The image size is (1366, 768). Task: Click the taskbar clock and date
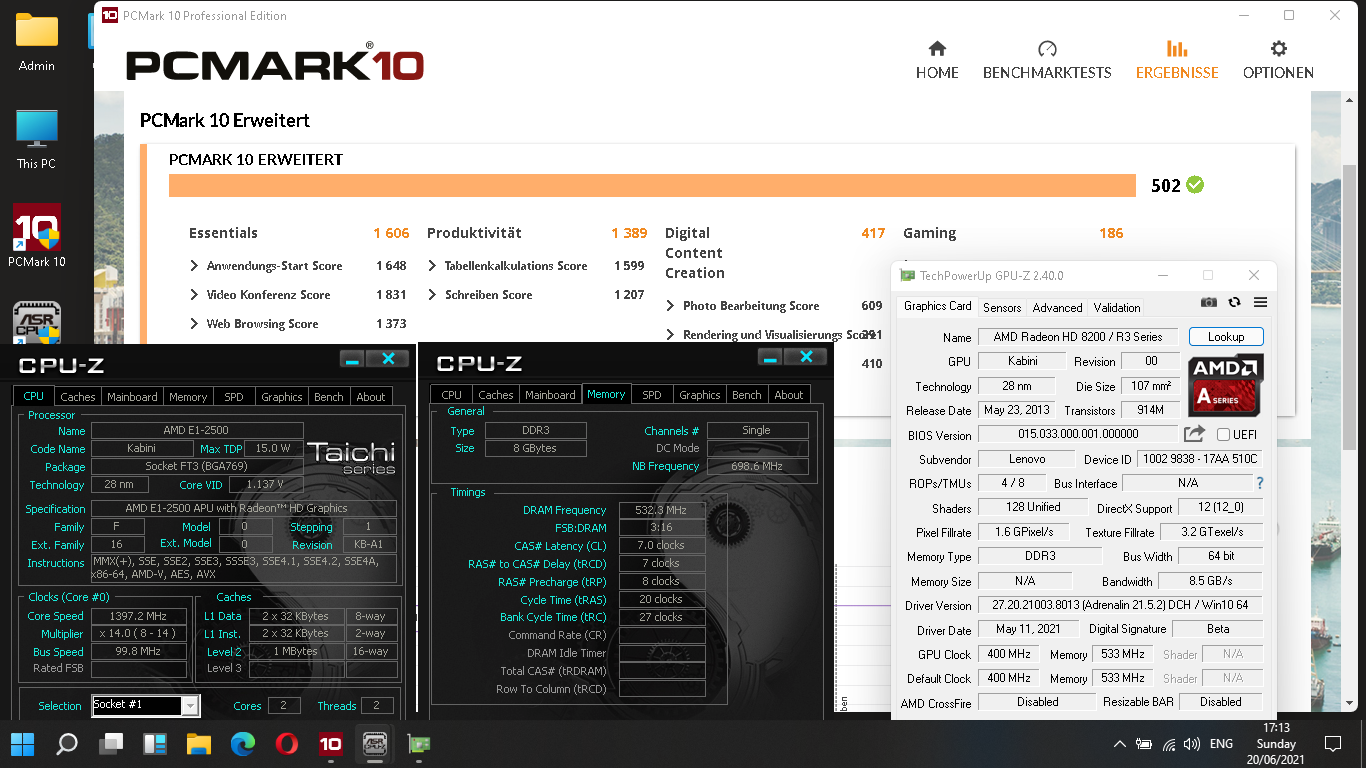(1275, 744)
